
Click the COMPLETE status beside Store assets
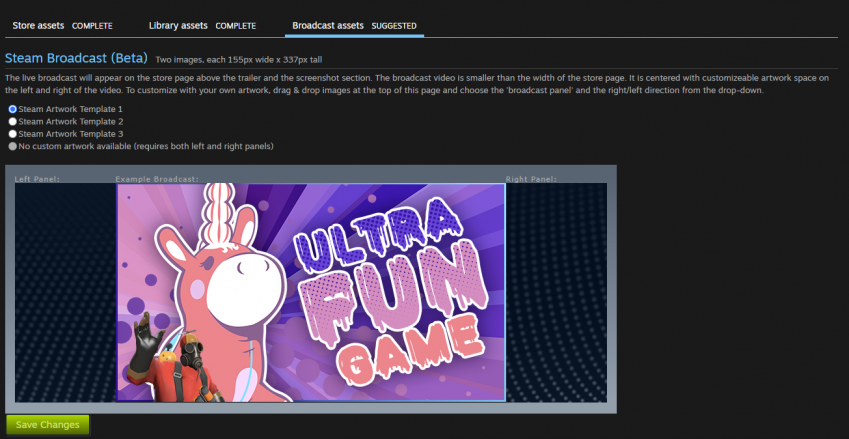coord(92,26)
